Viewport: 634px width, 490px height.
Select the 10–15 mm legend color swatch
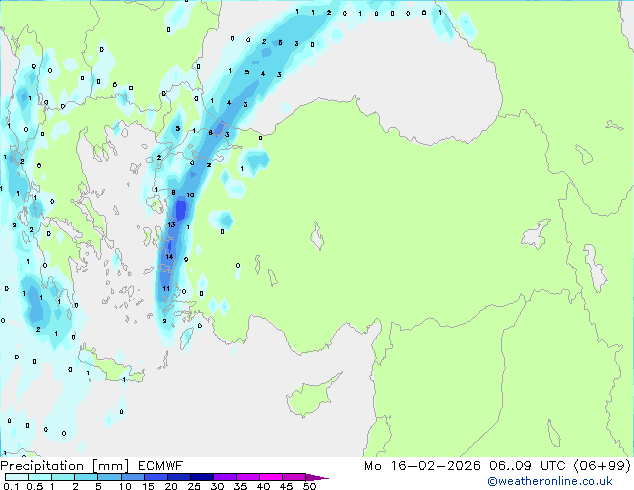(x=132, y=477)
